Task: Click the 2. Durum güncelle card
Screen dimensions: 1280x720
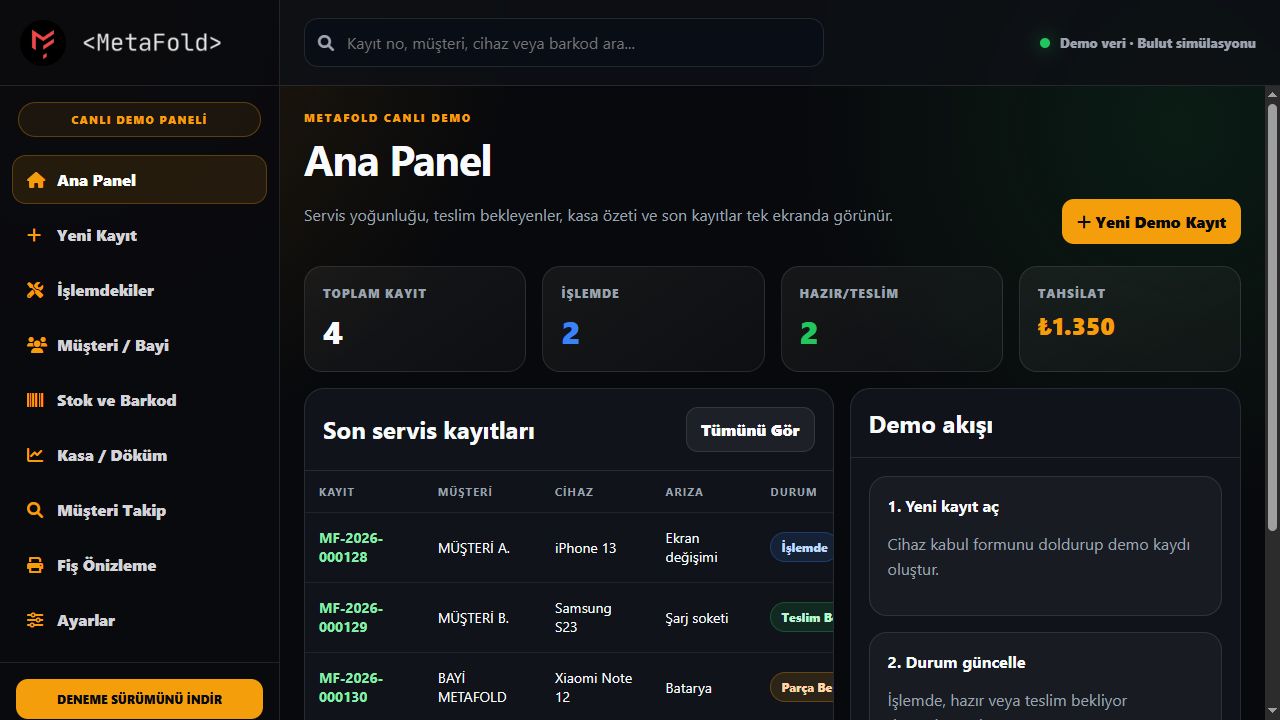Action: [x=1045, y=676]
